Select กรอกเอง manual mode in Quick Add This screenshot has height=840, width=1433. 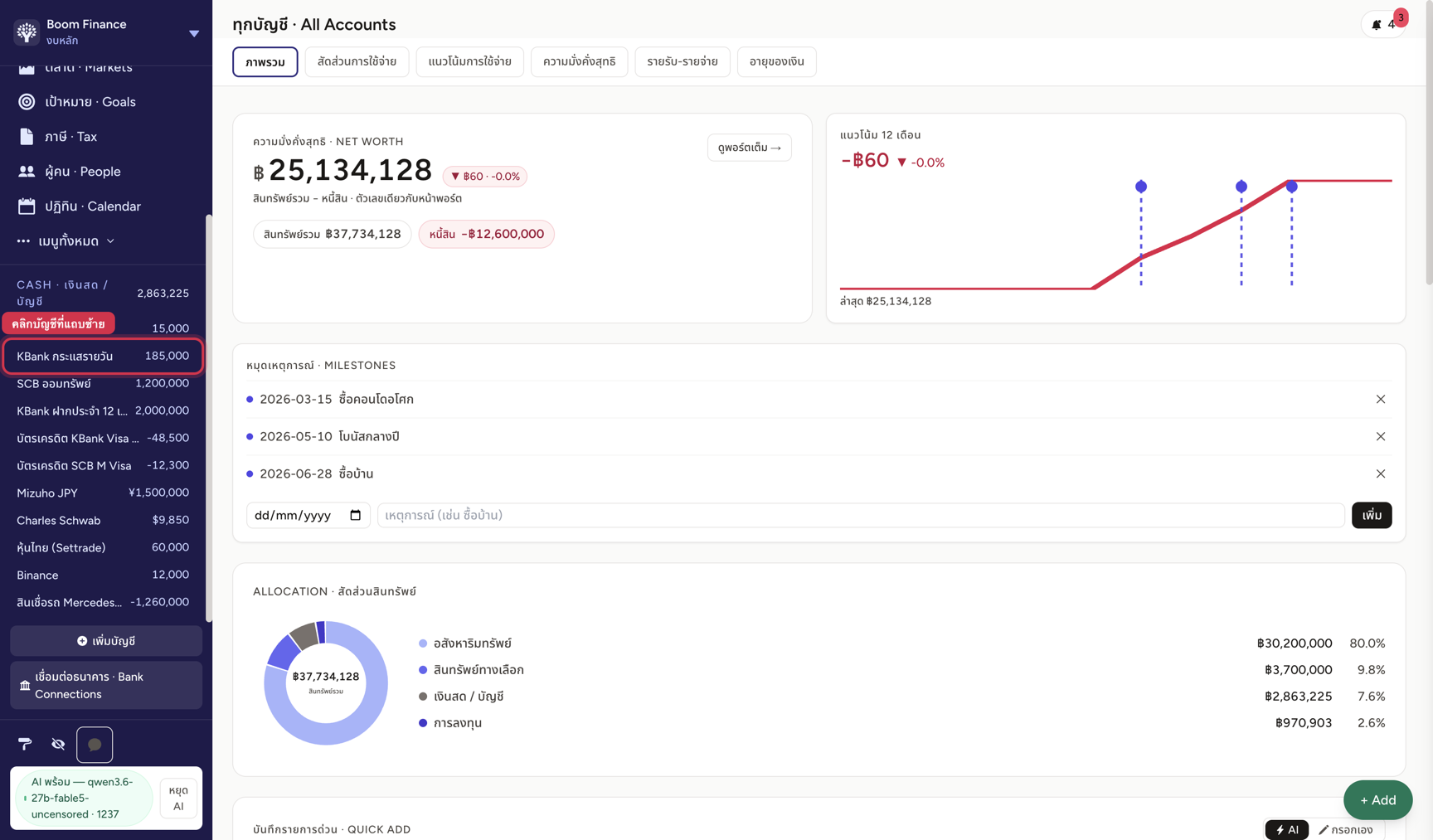pos(1345,829)
